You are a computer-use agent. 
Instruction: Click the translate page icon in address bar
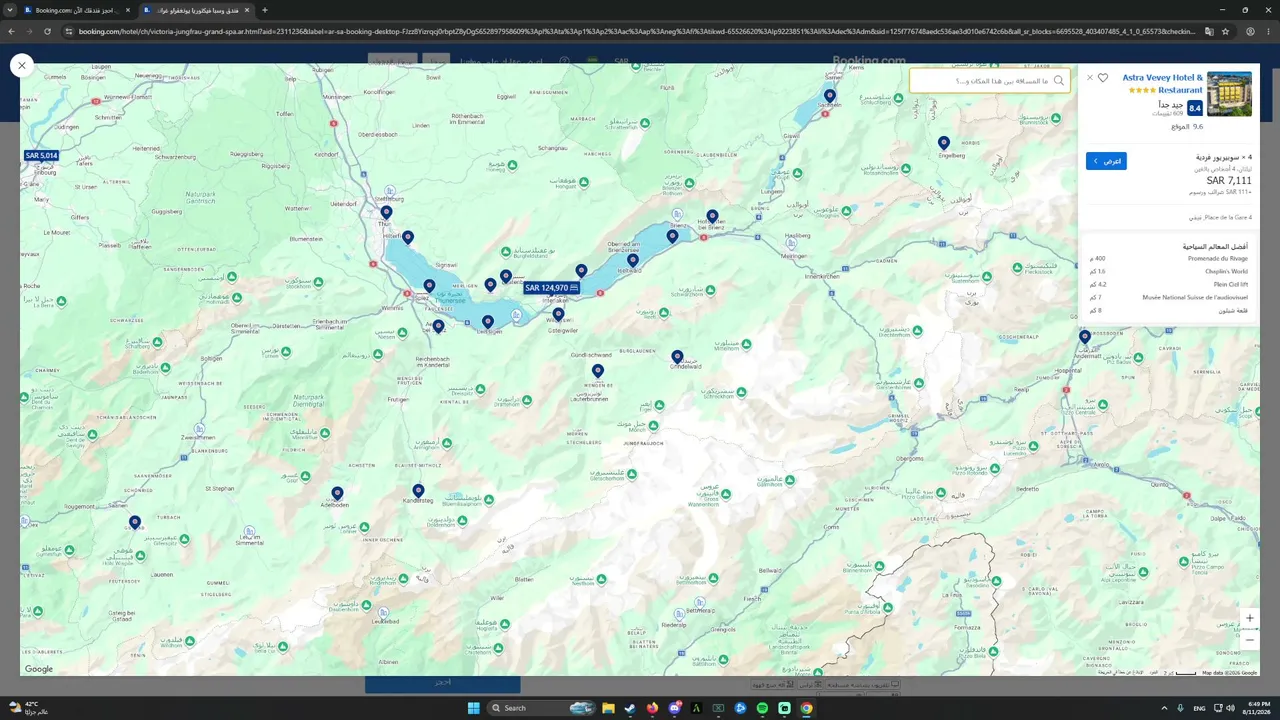[1209, 31]
